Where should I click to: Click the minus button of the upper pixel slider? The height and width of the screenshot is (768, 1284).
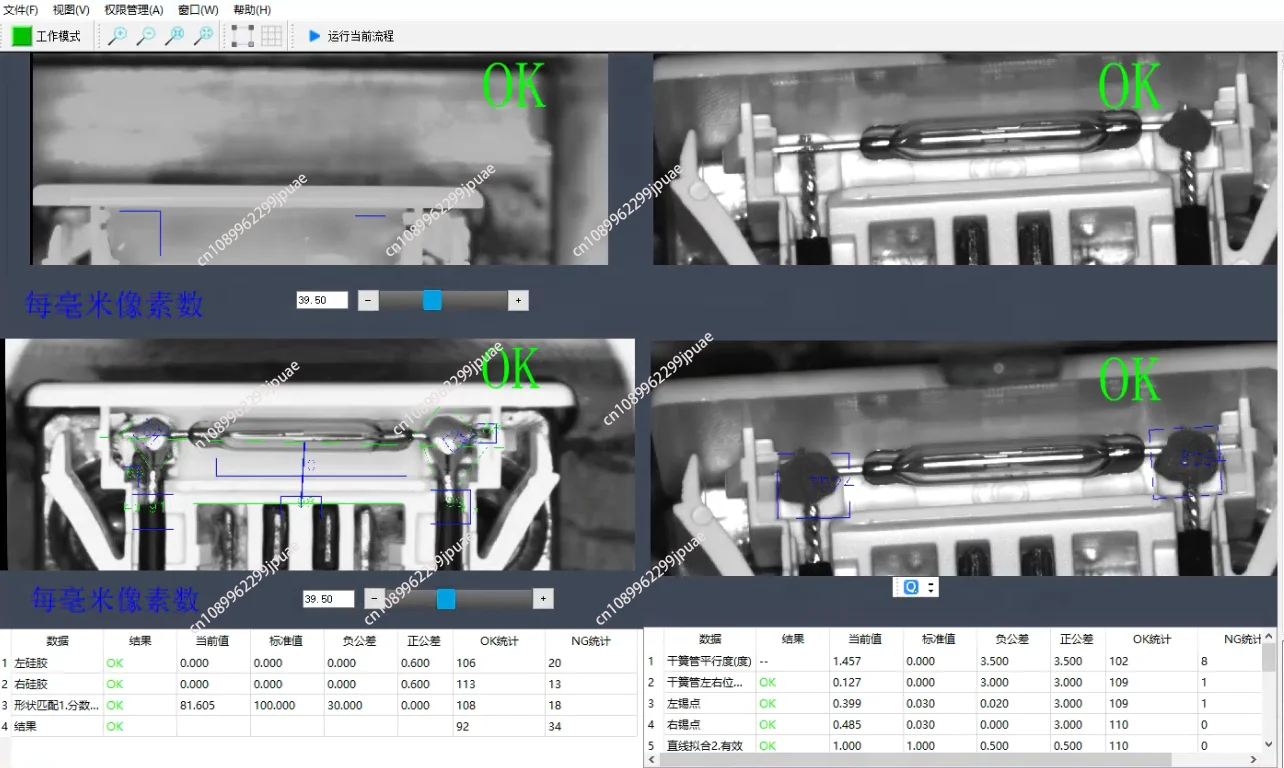point(368,300)
